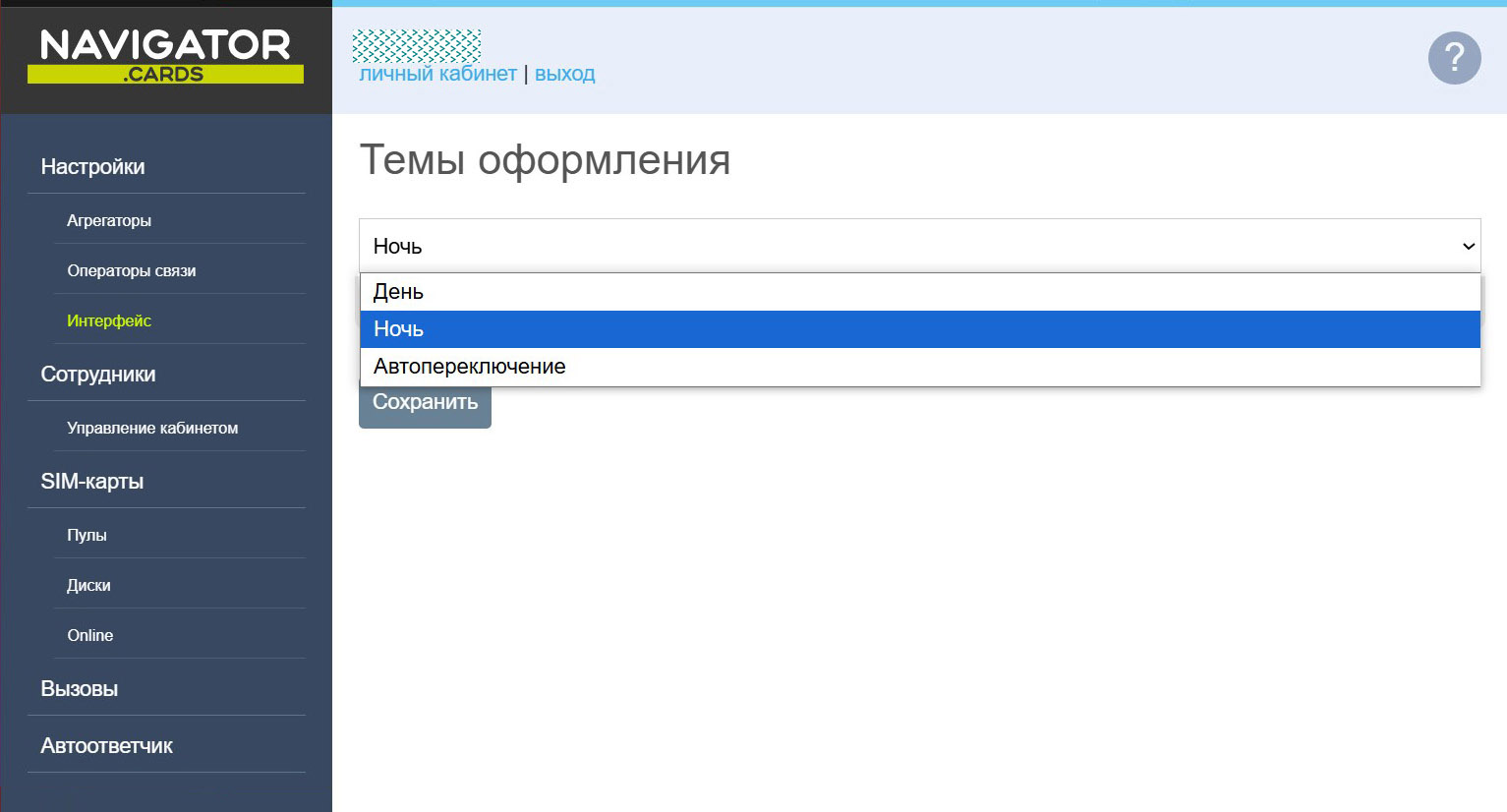Open Вызовы menu section
This screenshot has height=812, width=1507.
click(80, 689)
